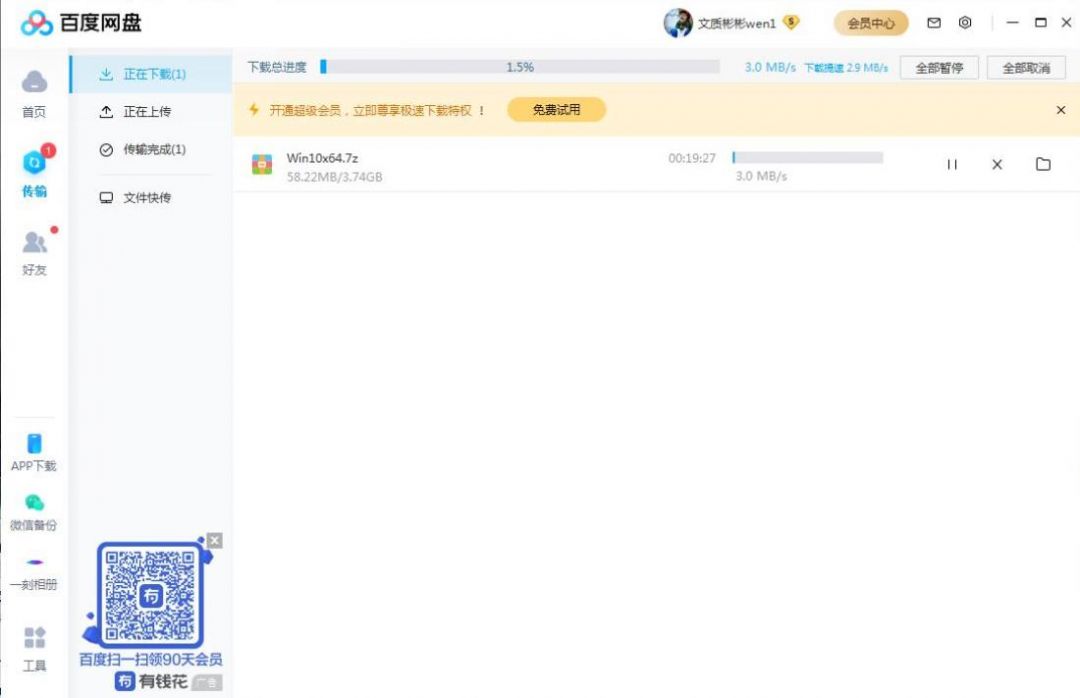Open the 工具 tools section

pos(34,649)
